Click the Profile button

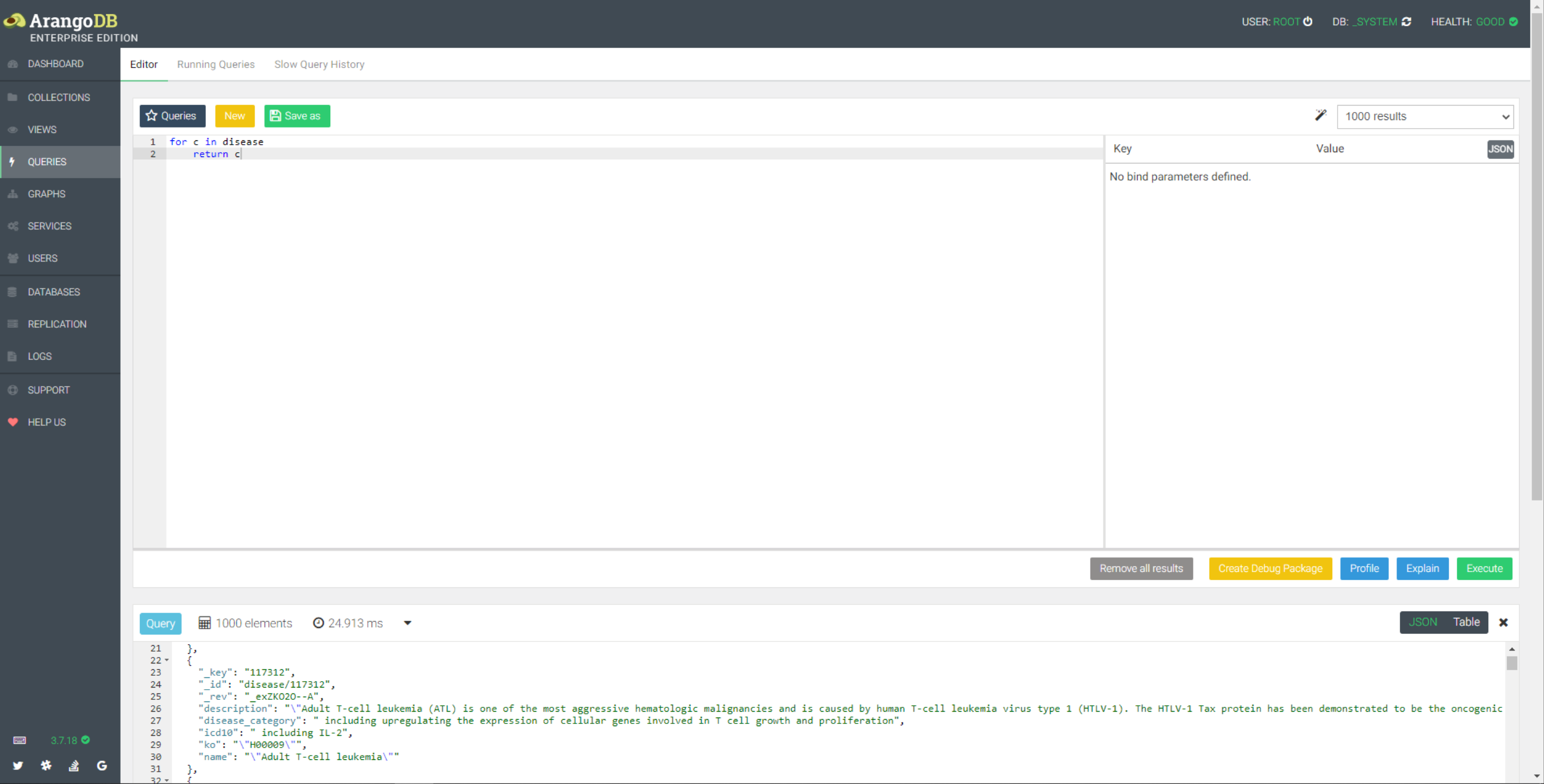click(x=1364, y=569)
